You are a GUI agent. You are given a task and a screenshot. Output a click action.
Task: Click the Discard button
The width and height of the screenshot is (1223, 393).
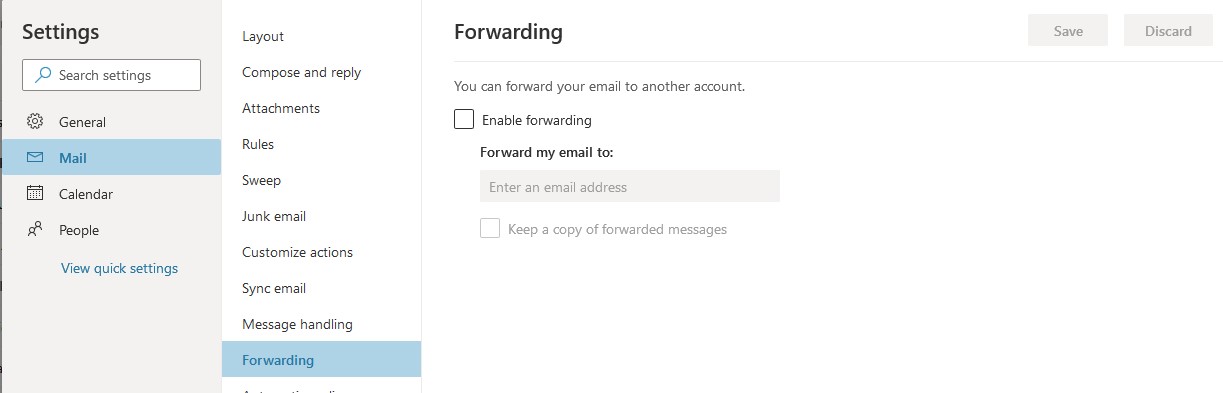[1169, 30]
